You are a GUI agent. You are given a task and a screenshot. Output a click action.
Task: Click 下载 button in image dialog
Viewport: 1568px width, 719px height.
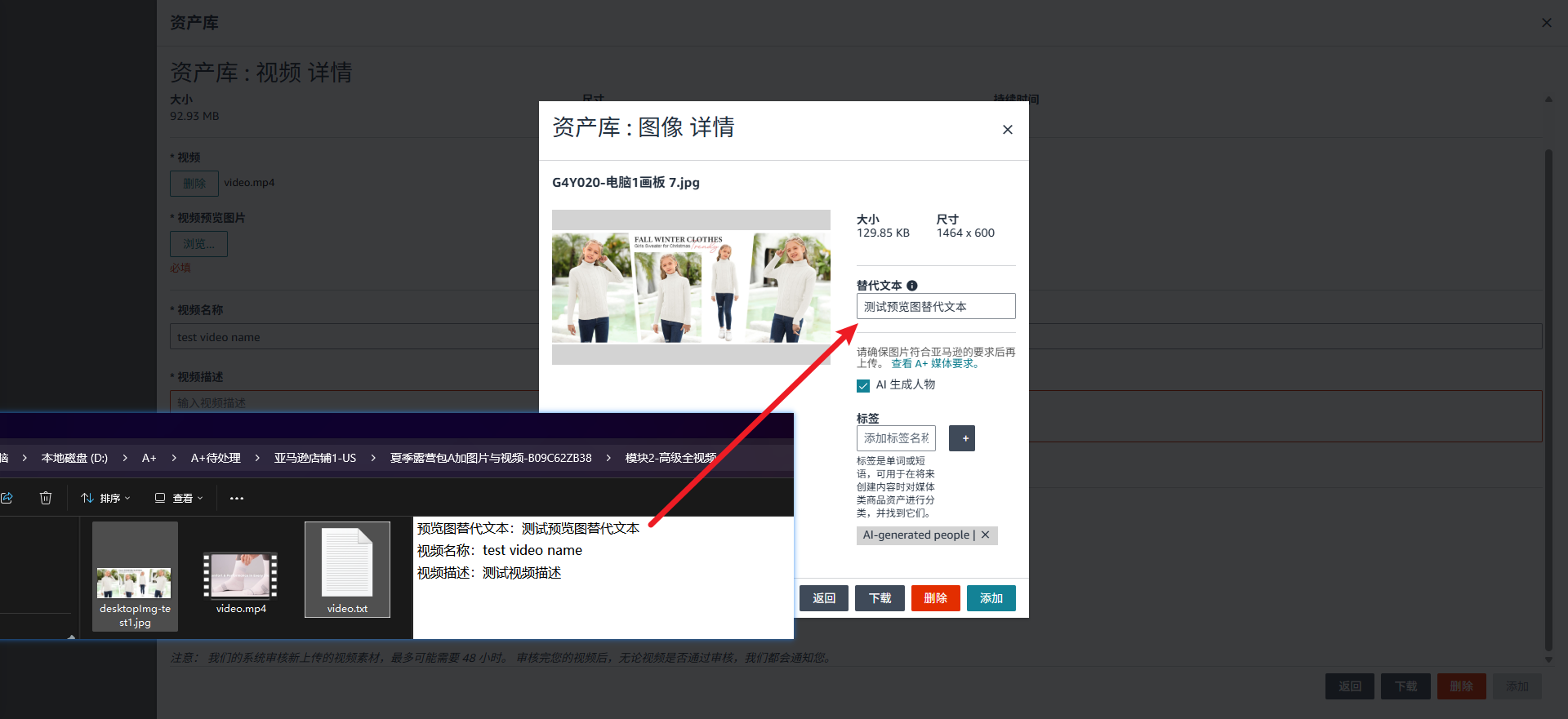pos(880,598)
